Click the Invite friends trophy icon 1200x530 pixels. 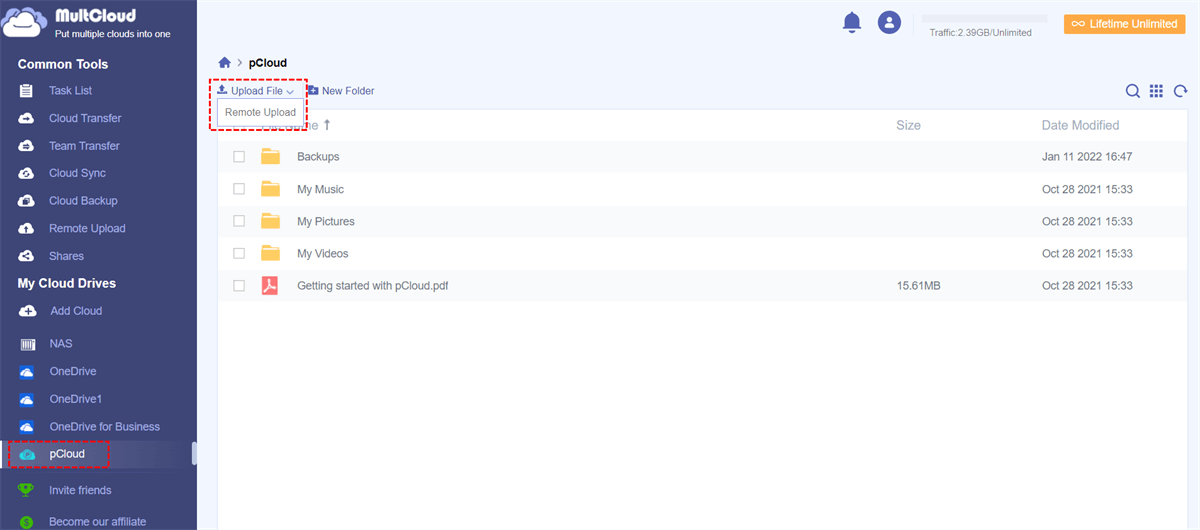(x=27, y=490)
